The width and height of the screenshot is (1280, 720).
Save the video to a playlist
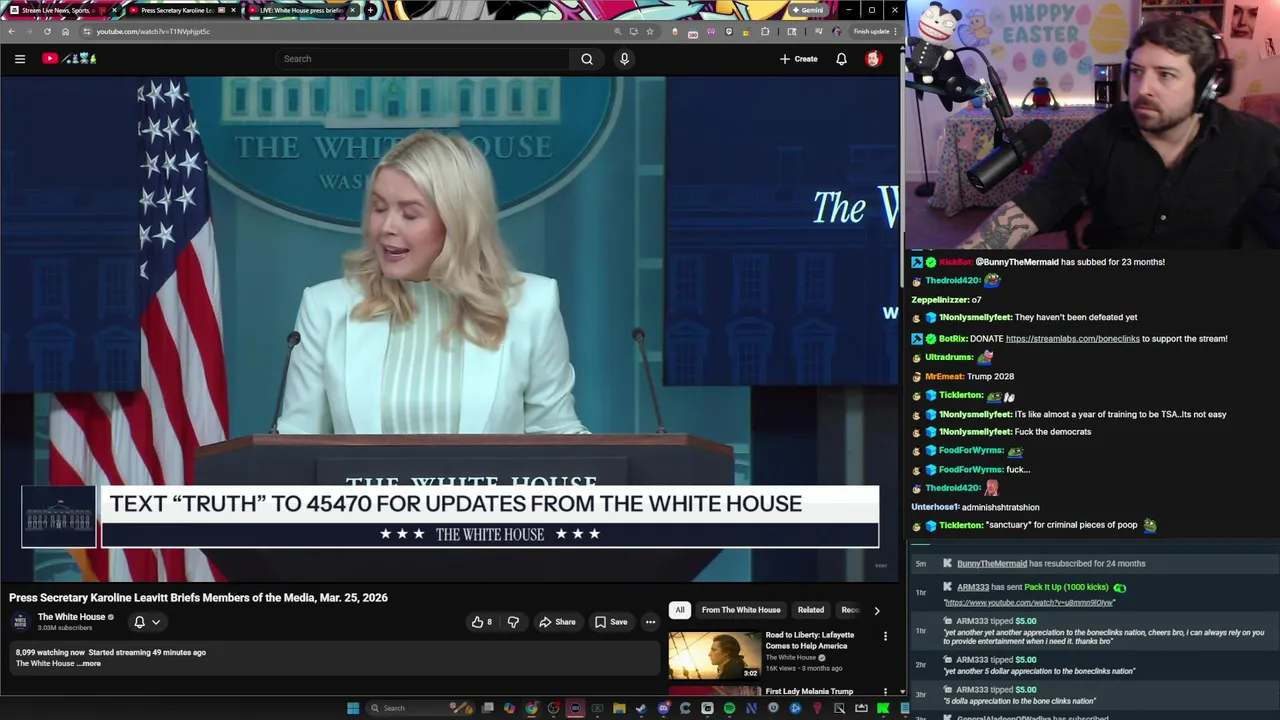point(611,622)
